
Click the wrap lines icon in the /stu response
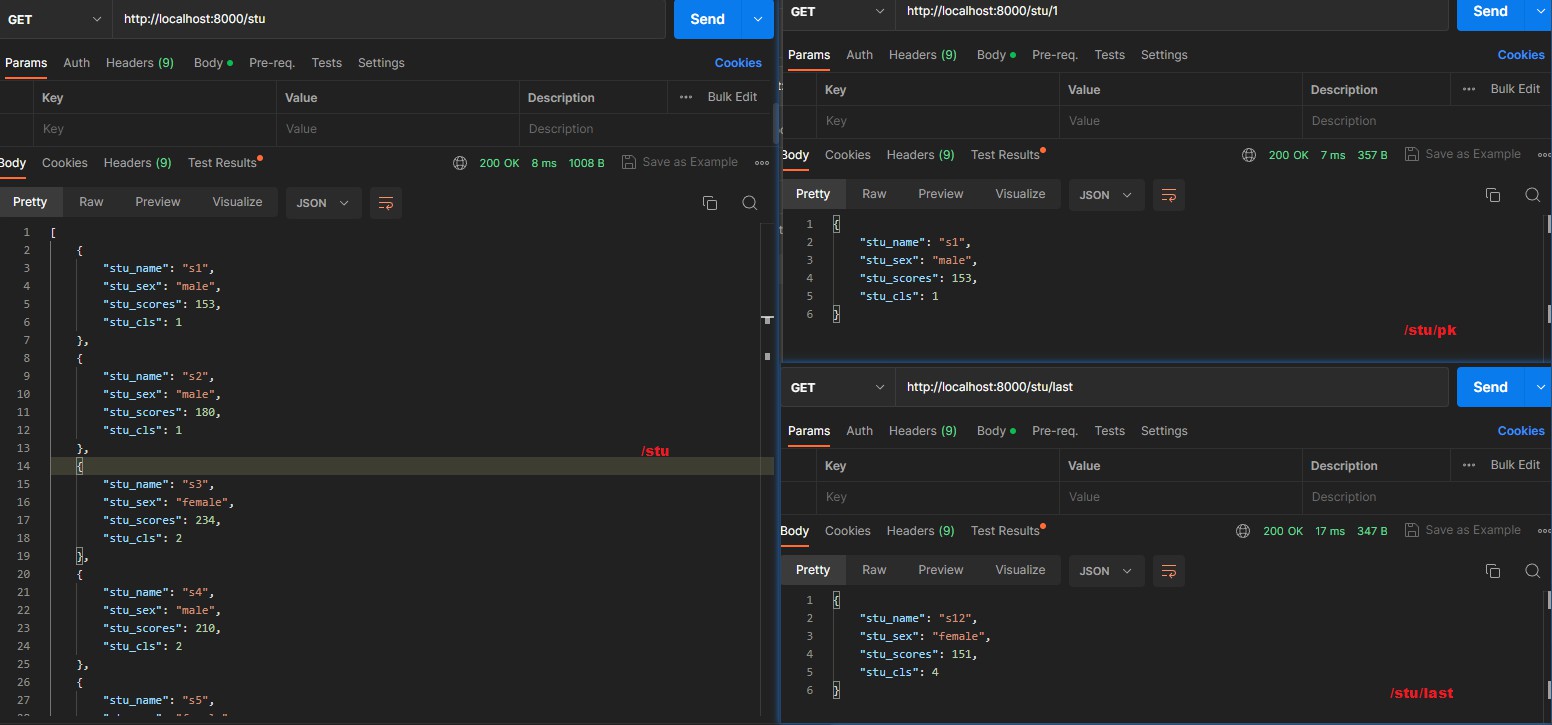pos(385,203)
